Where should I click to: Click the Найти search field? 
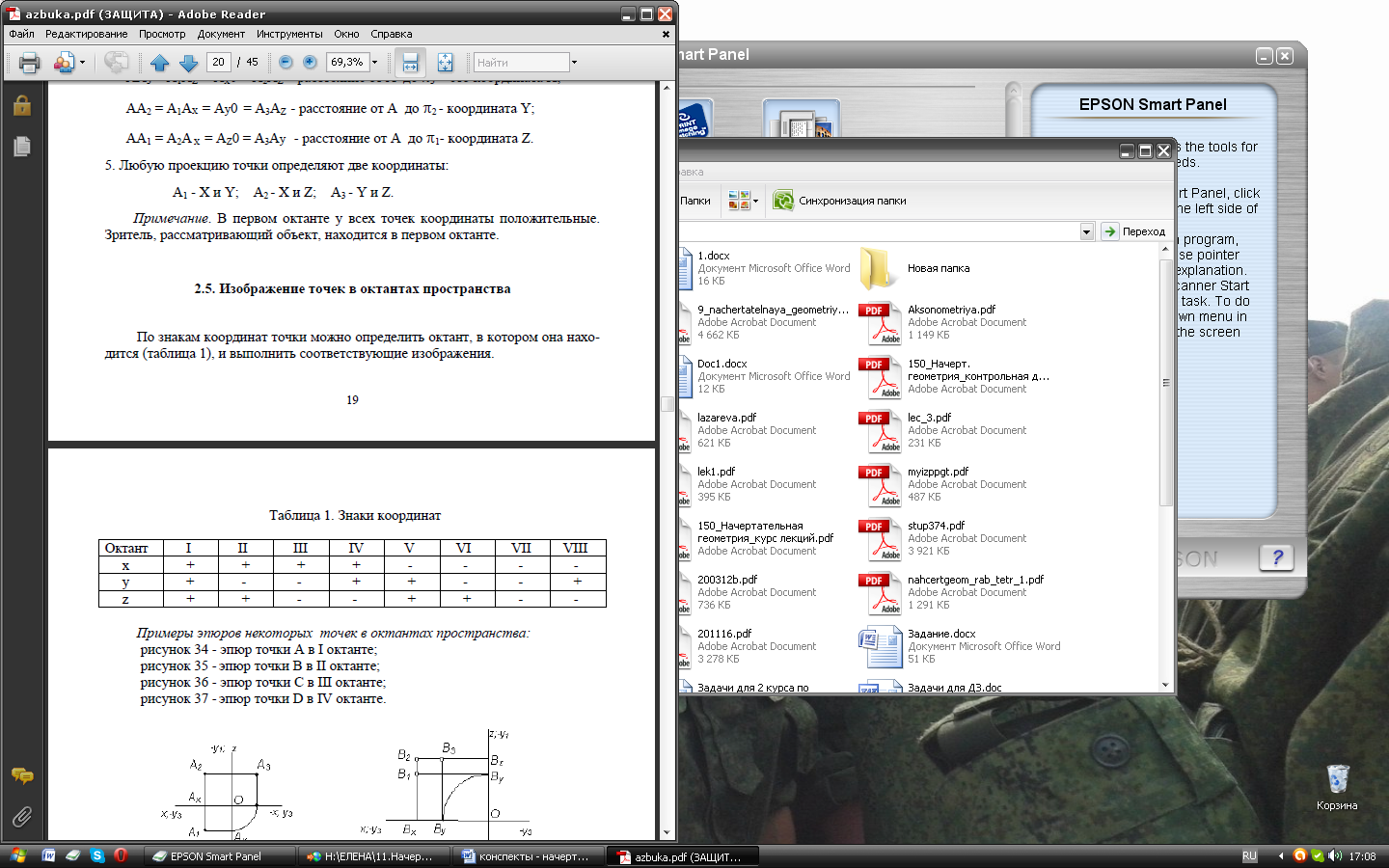coord(521,63)
